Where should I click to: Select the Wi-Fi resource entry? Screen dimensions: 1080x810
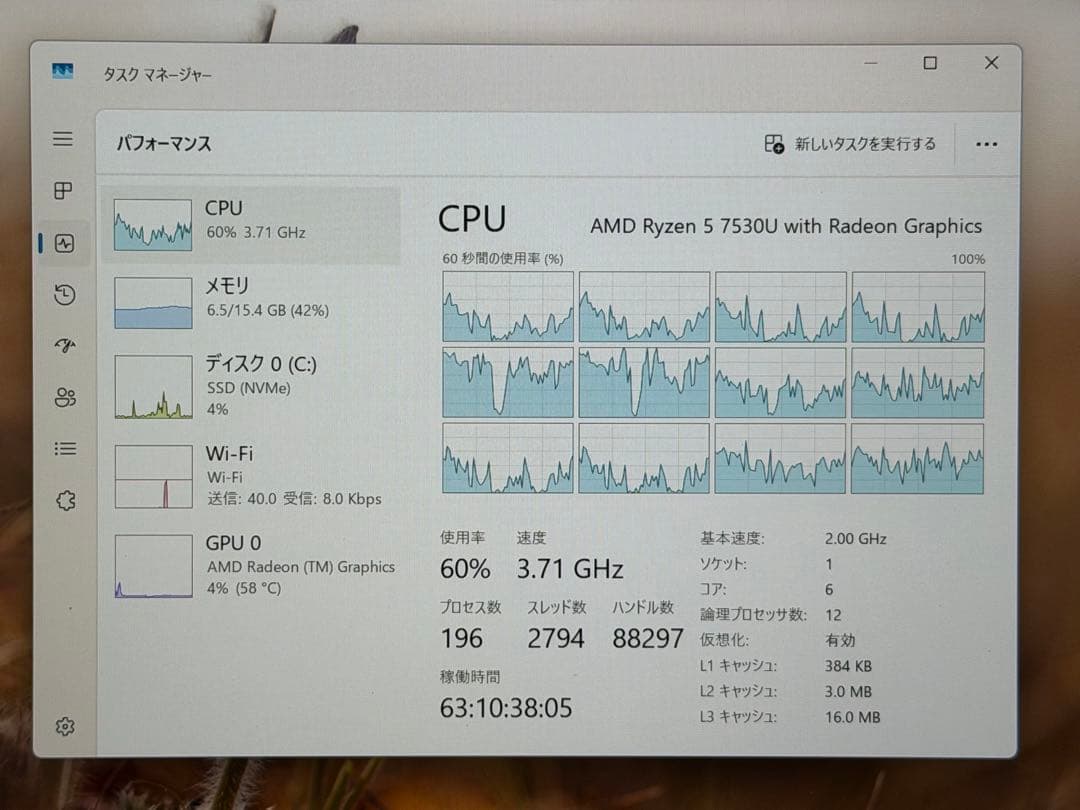251,476
